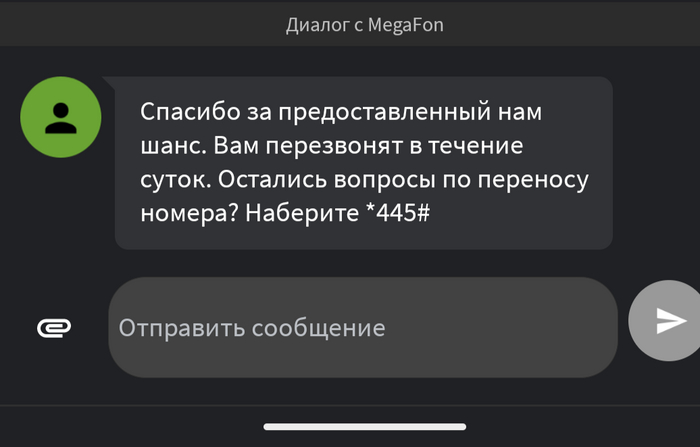The width and height of the screenshot is (700, 447).
Task: Select the pointed tail of the message bubble
Action: pyautogui.click(x=109, y=83)
